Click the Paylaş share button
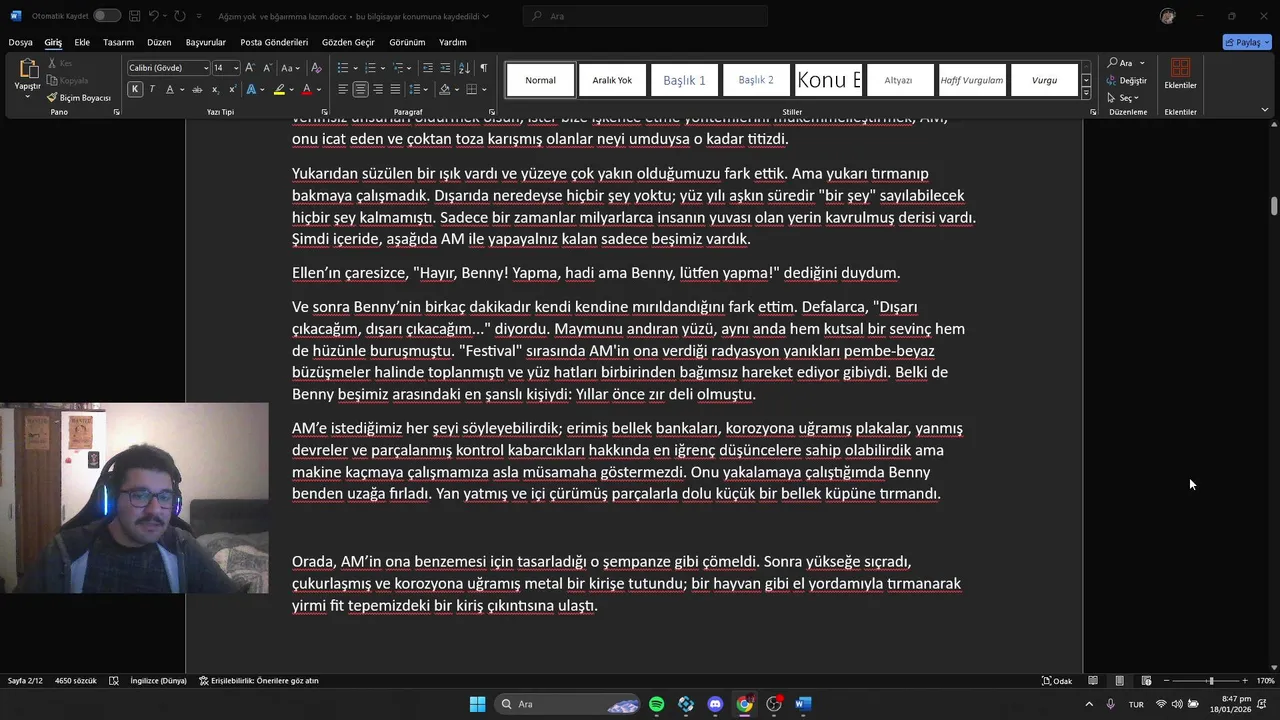 click(1247, 42)
